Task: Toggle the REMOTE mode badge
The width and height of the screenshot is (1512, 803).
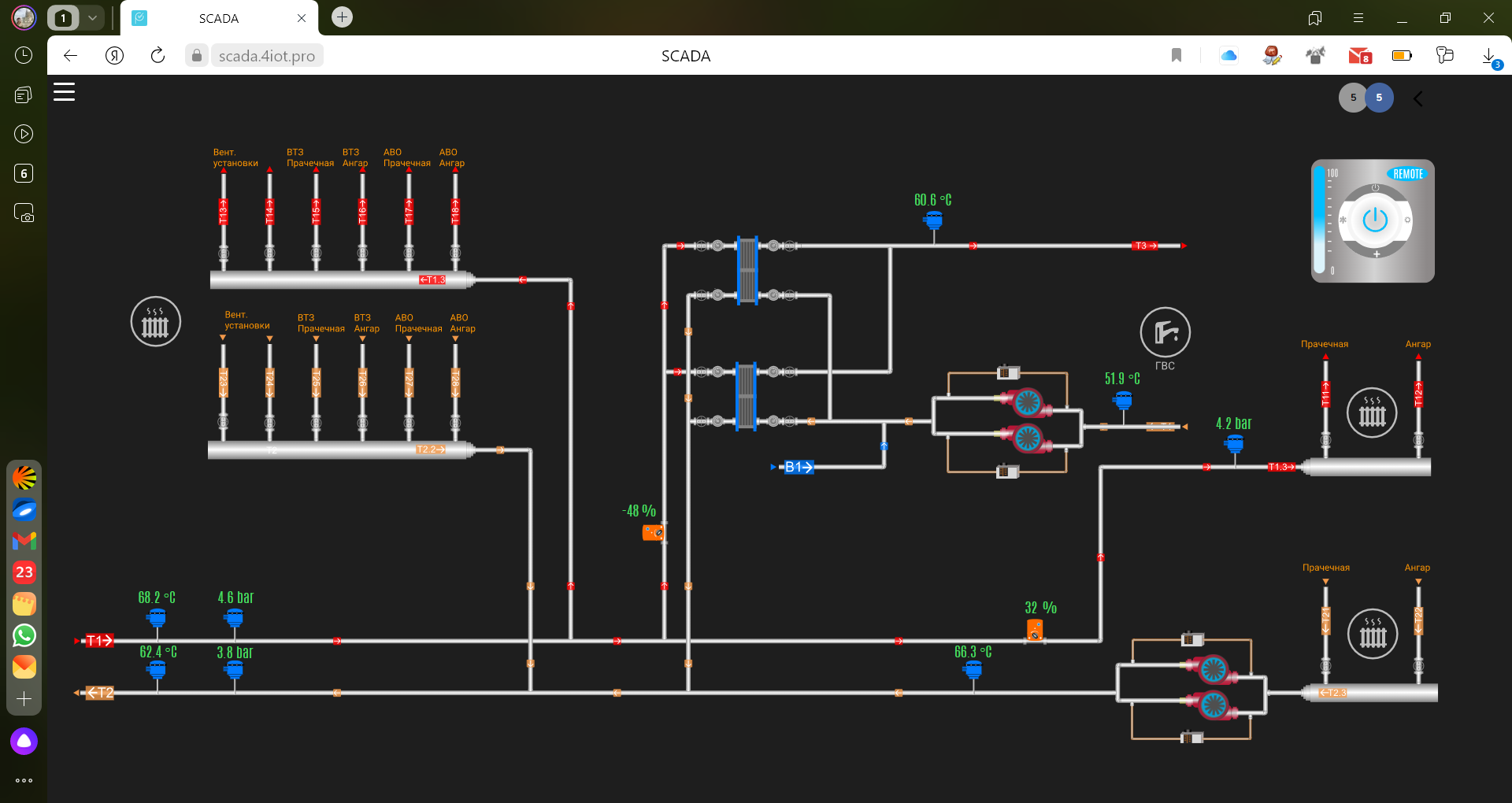Action: click(x=1407, y=174)
